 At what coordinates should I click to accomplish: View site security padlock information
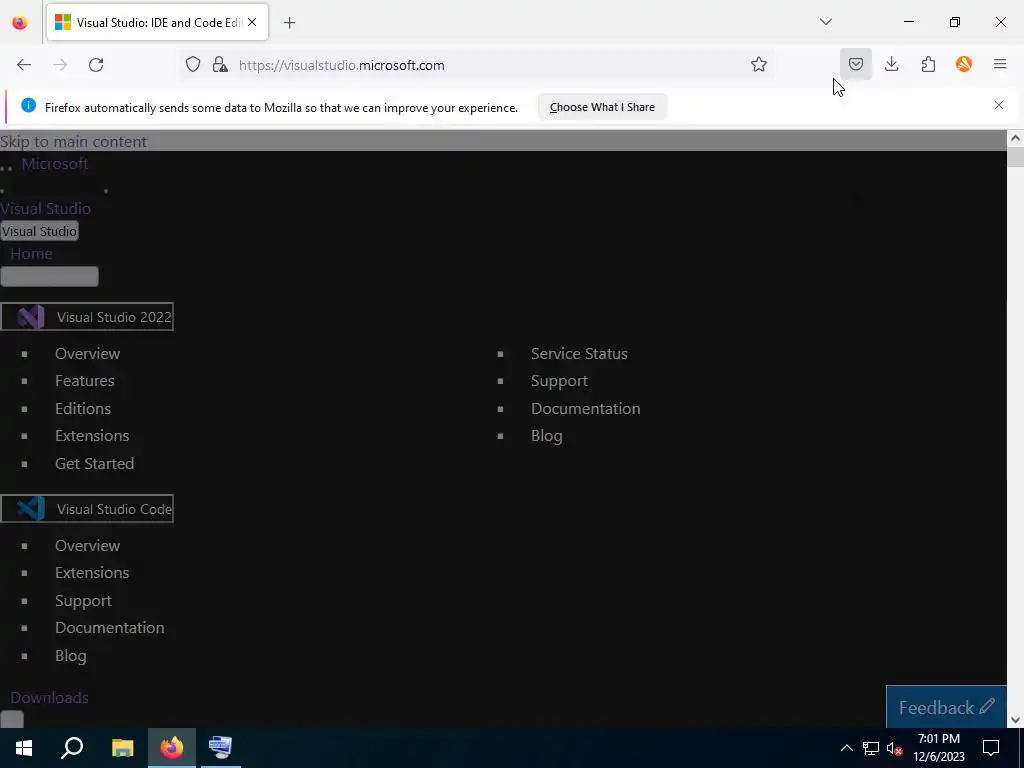click(x=220, y=65)
